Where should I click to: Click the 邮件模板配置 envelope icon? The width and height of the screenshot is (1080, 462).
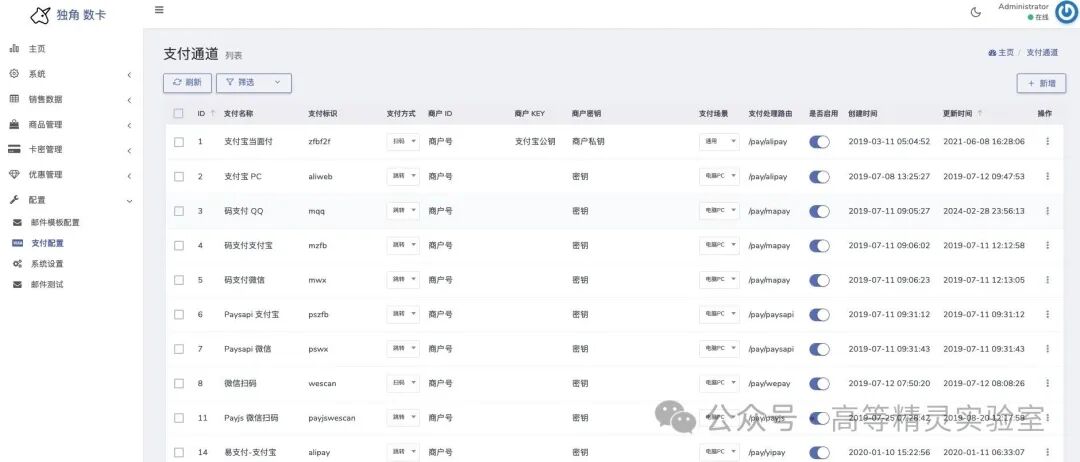(x=17, y=222)
